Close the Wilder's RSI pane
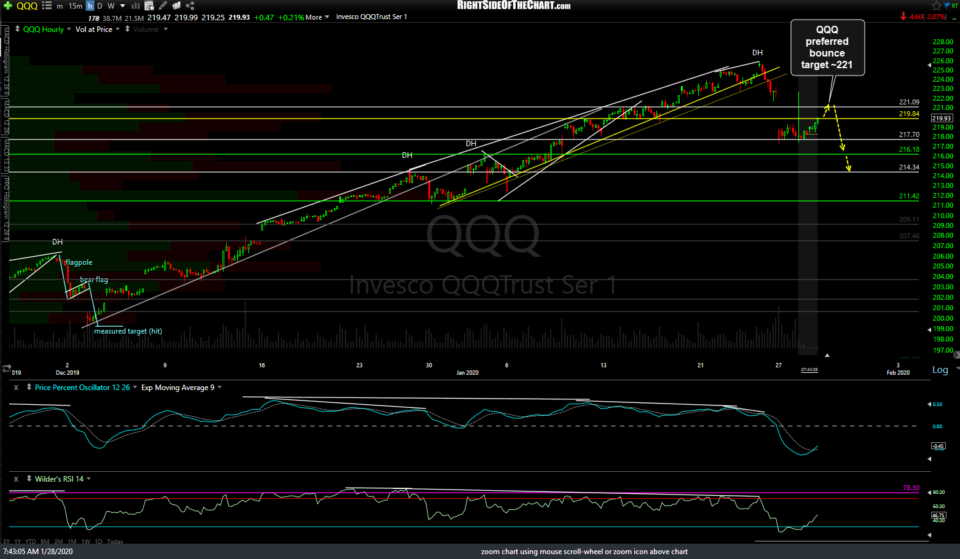Image resolution: width=960 pixels, height=559 pixels. pos(16,479)
